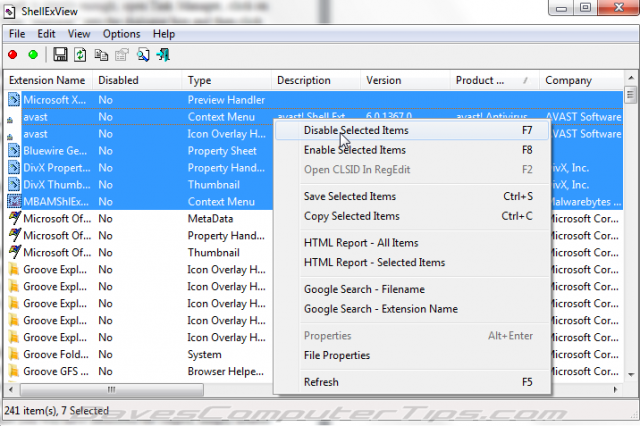The image size is (640, 426).
Task: Click the vertical scrollbar thumb
Action: [x=631, y=95]
